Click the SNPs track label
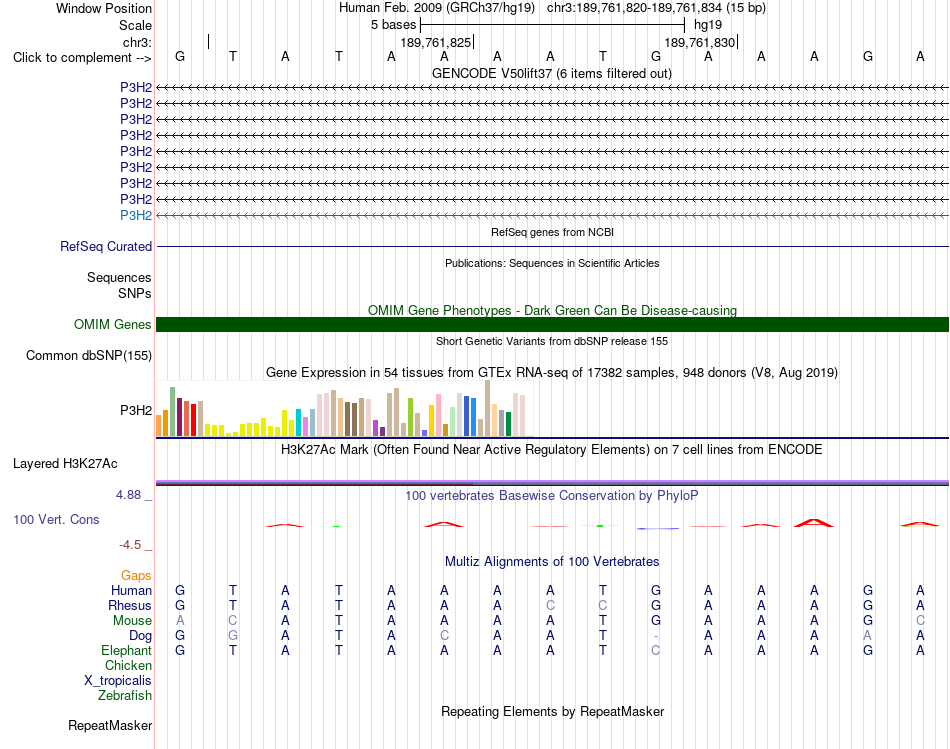The height and width of the screenshot is (749, 950). 135,293
